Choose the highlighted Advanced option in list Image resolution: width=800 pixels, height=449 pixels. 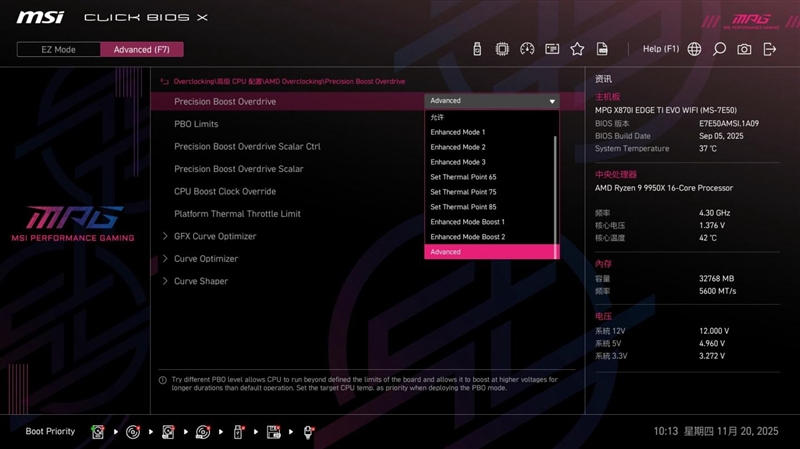coord(489,252)
